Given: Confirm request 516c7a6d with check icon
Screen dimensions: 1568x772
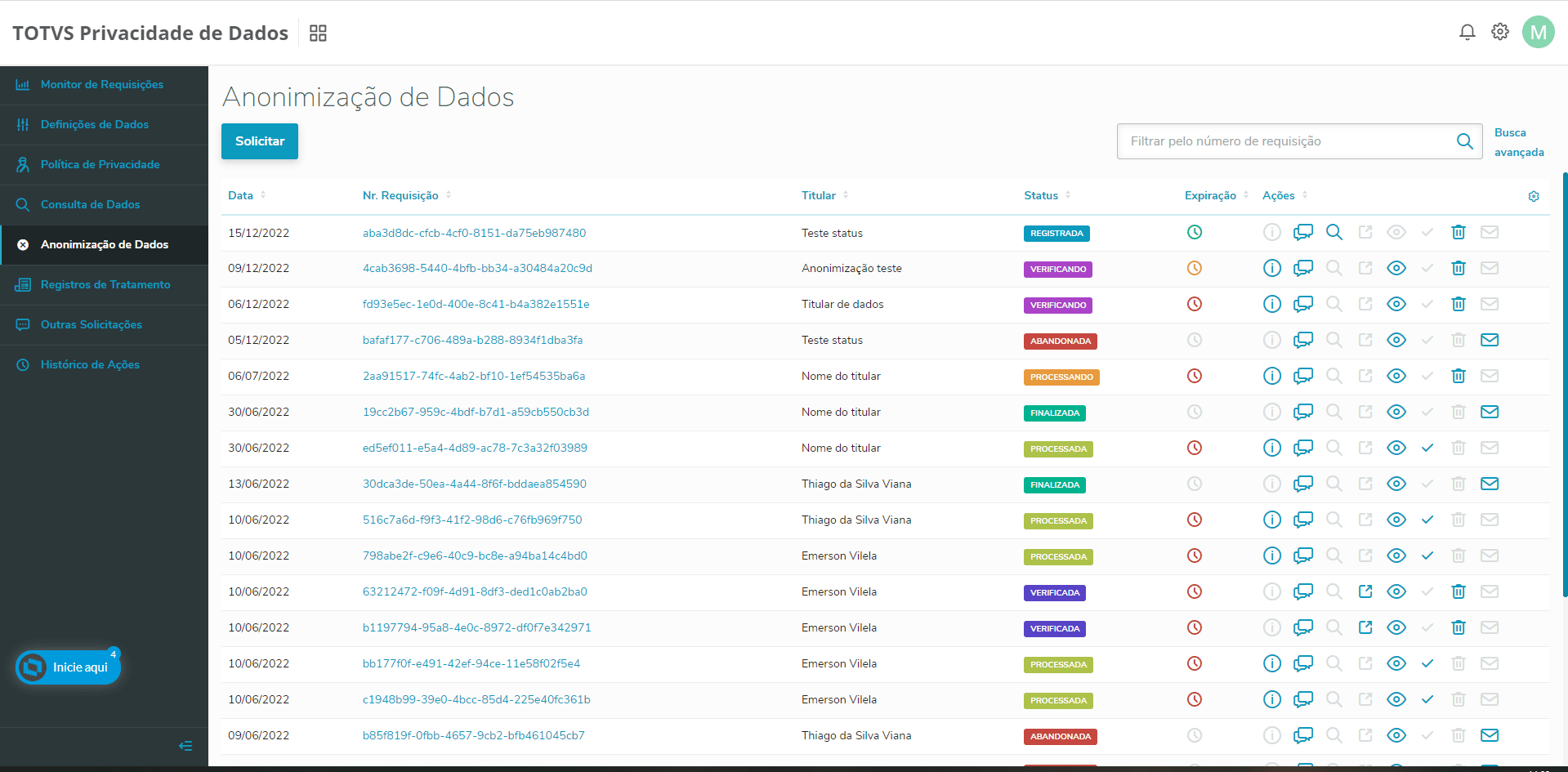Looking at the screenshot, I should tap(1427, 520).
